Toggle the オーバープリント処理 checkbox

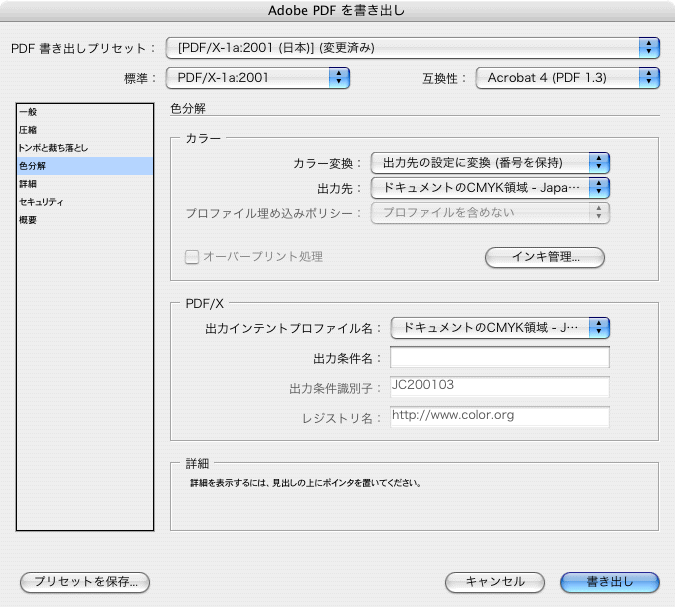point(192,257)
